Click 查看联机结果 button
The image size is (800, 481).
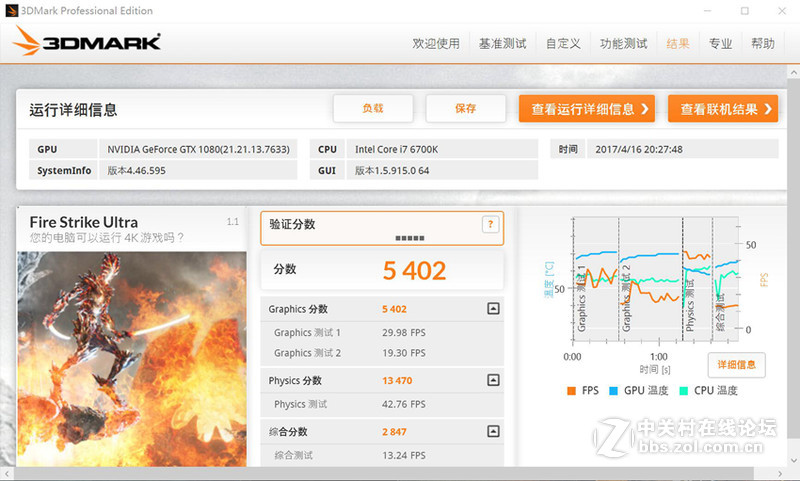[723, 109]
